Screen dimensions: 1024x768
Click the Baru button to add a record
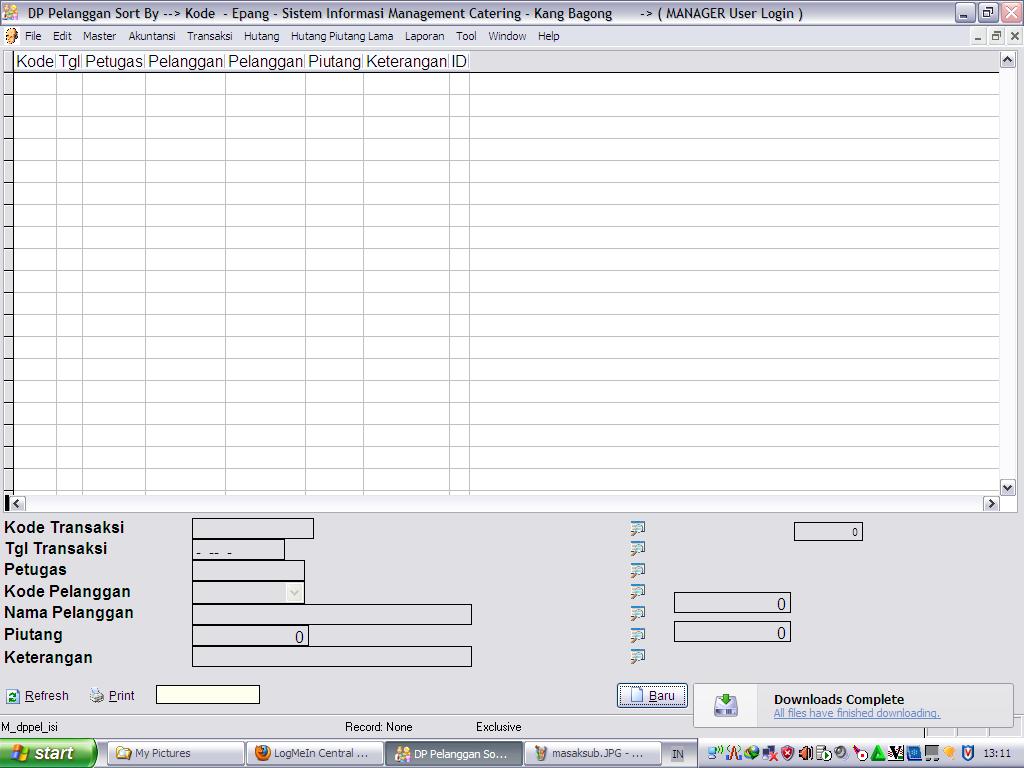pyautogui.click(x=652, y=696)
